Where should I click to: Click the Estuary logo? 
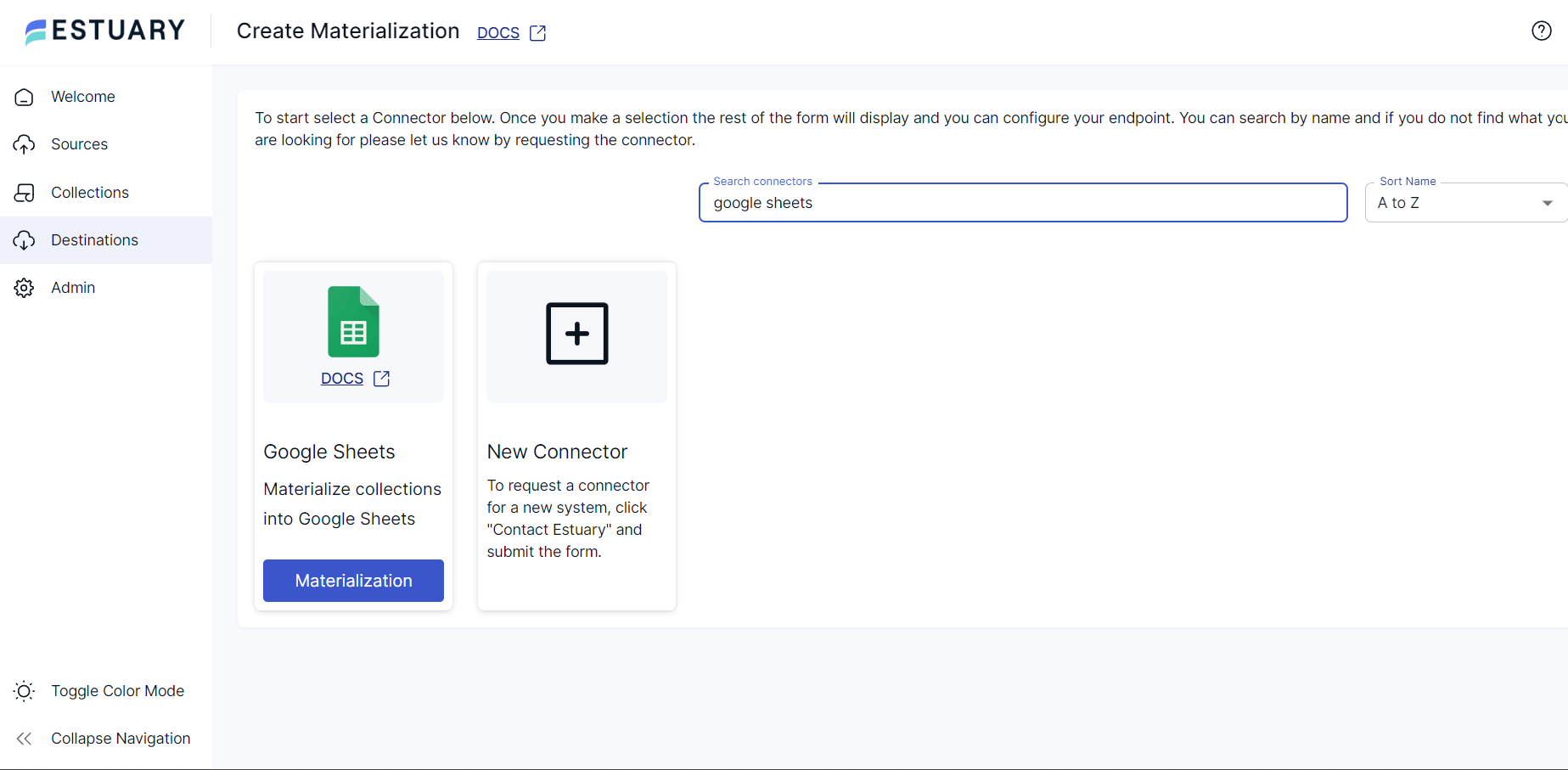104,31
